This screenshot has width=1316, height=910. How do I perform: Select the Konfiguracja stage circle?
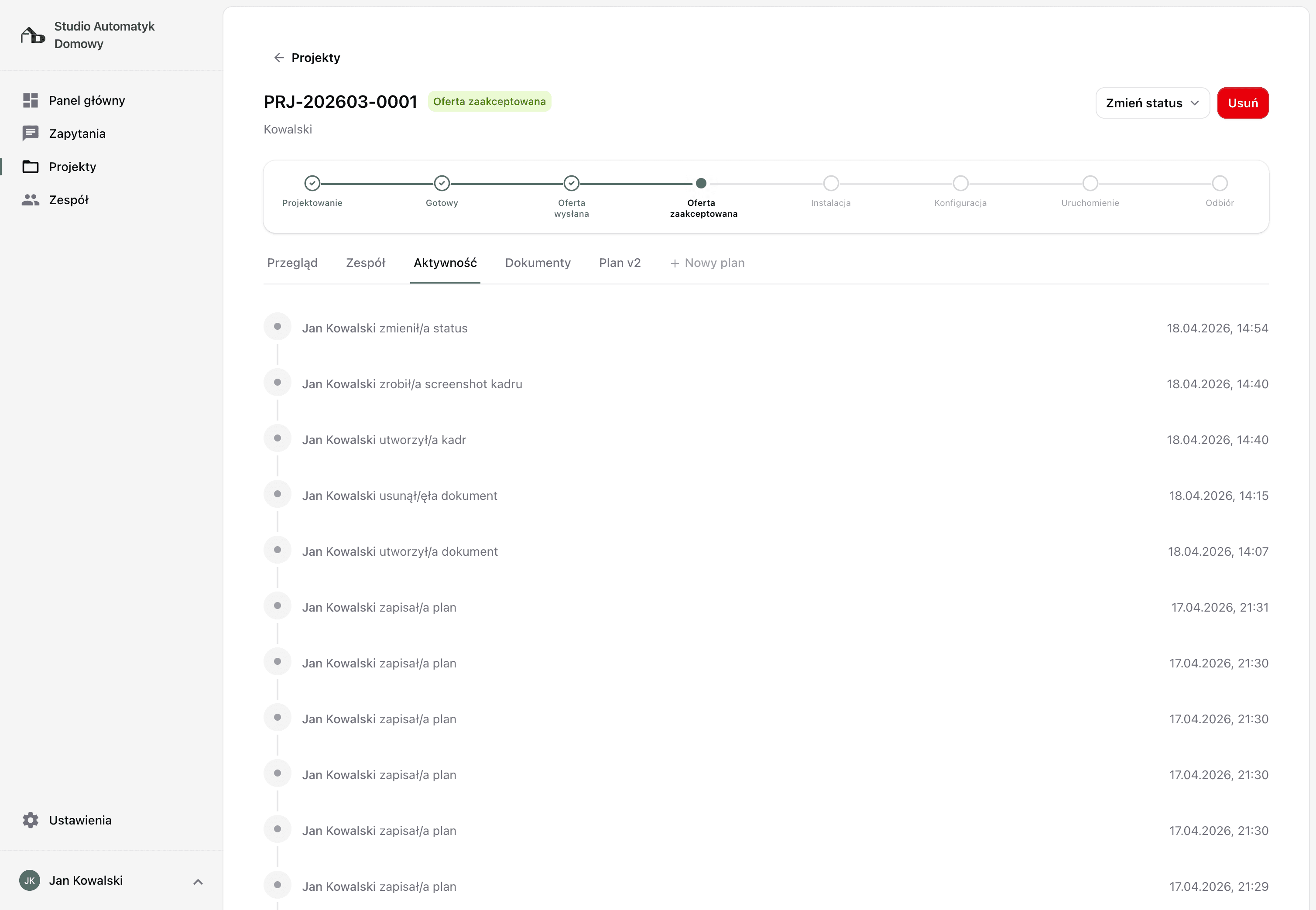(x=960, y=184)
